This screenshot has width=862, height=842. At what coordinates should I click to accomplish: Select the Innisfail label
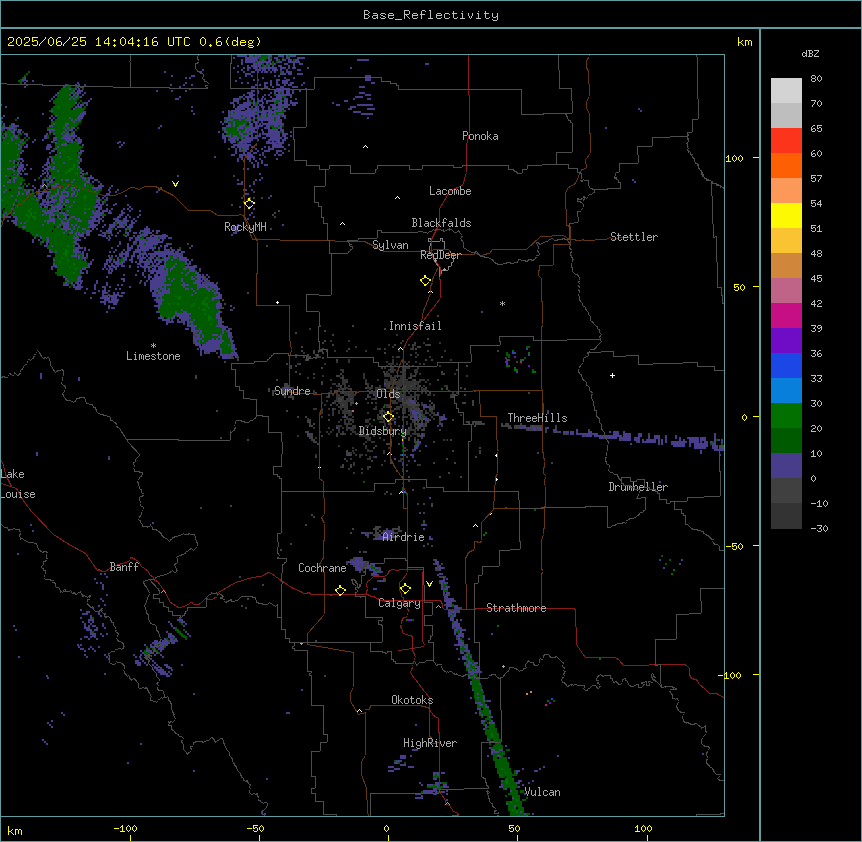(415, 326)
